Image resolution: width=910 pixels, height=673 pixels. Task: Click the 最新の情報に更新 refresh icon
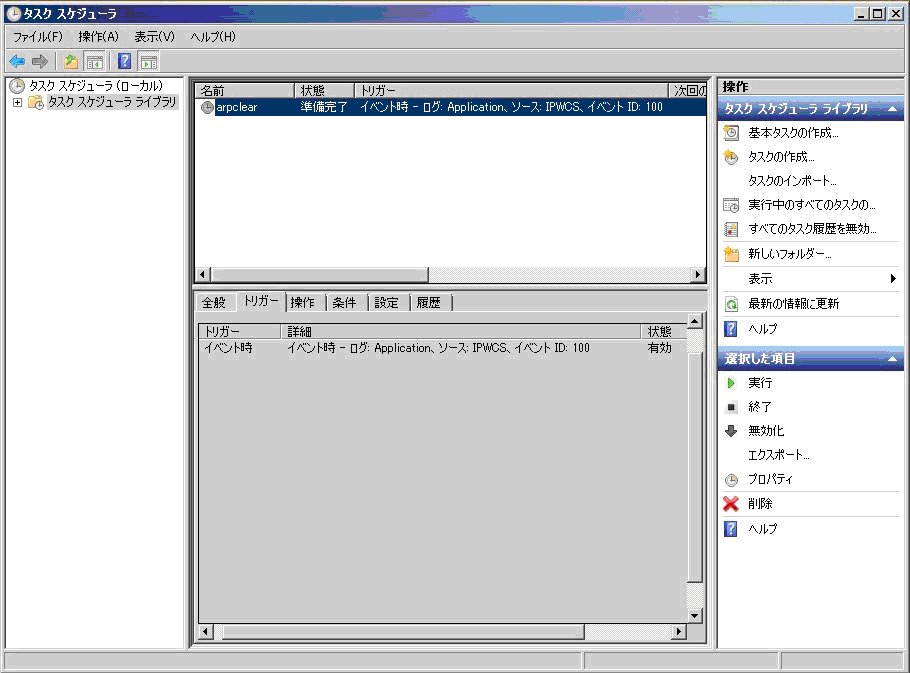(731, 303)
